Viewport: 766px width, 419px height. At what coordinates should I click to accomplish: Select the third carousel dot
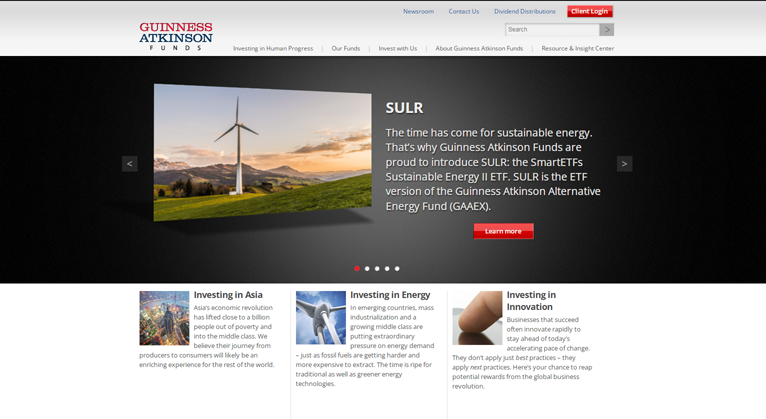[377, 269]
